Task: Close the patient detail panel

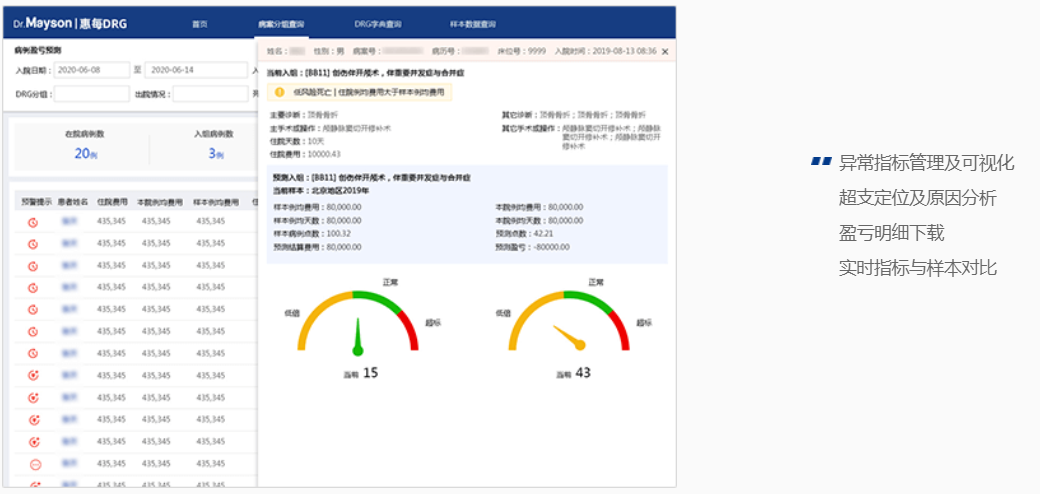Action: coord(665,51)
